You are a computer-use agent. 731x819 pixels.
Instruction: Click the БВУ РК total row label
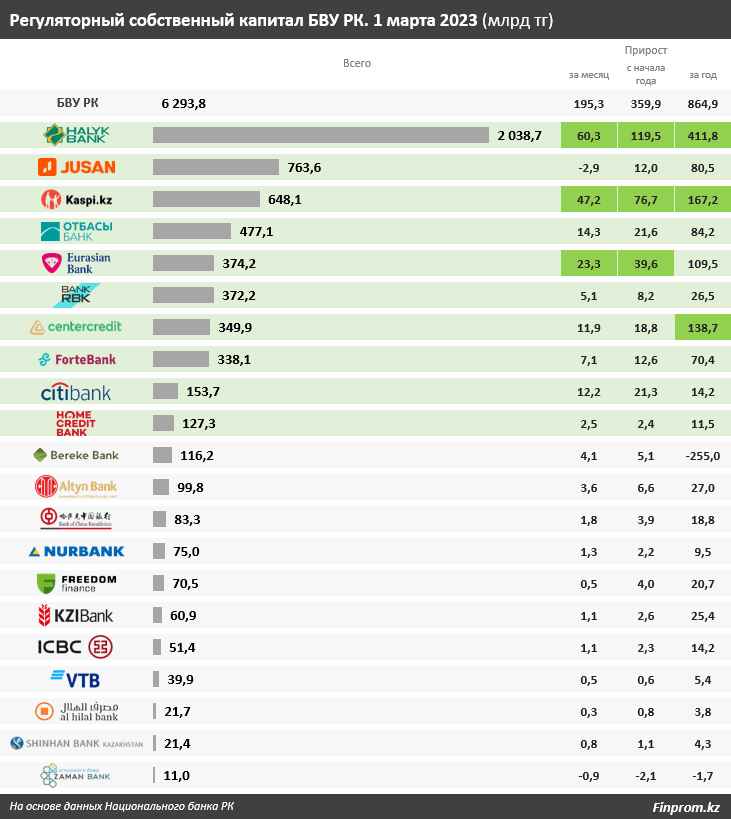click(77, 103)
